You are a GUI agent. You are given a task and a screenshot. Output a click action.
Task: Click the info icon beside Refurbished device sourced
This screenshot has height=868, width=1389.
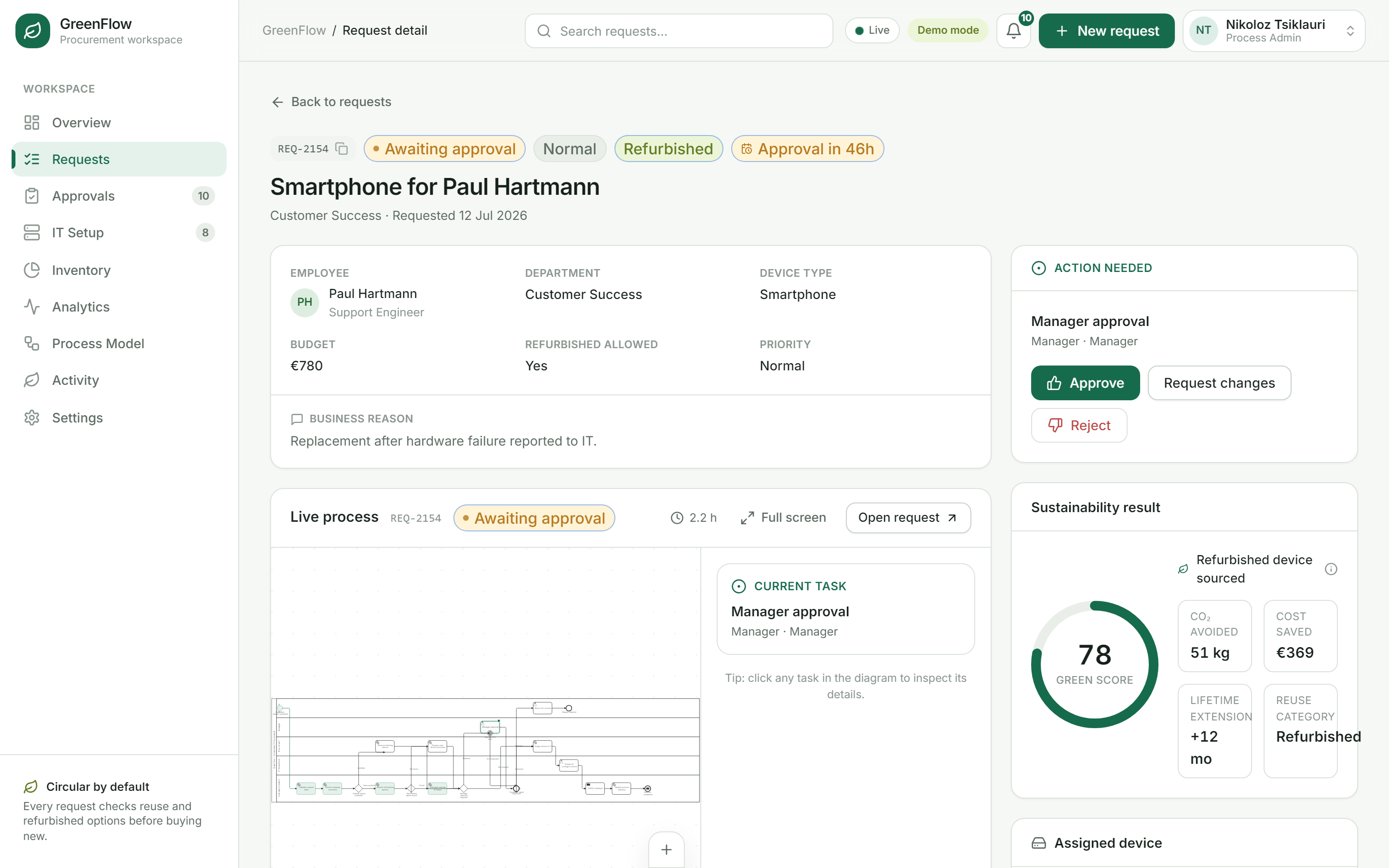click(x=1331, y=569)
